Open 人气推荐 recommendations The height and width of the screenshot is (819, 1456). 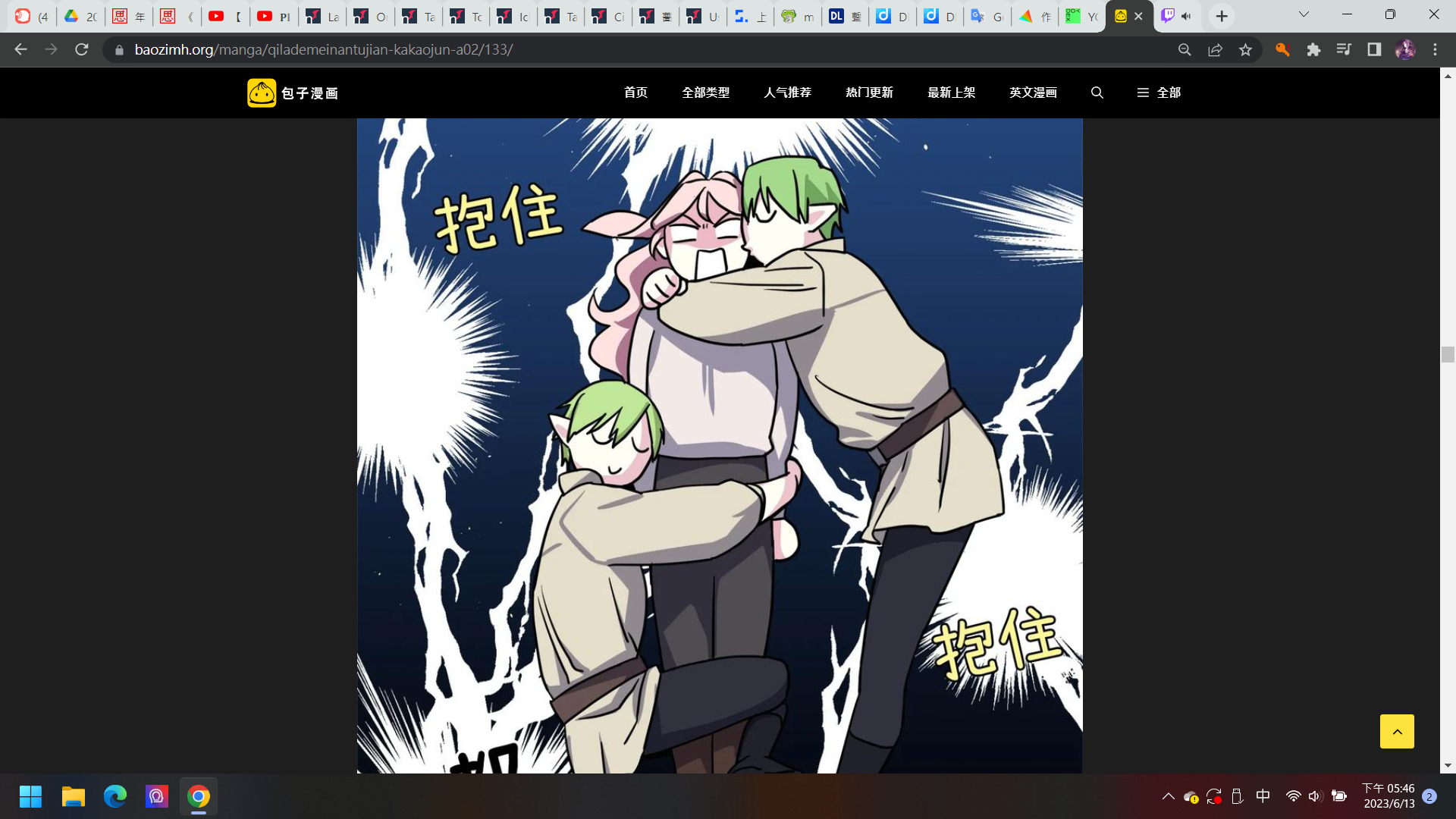(787, 93)
